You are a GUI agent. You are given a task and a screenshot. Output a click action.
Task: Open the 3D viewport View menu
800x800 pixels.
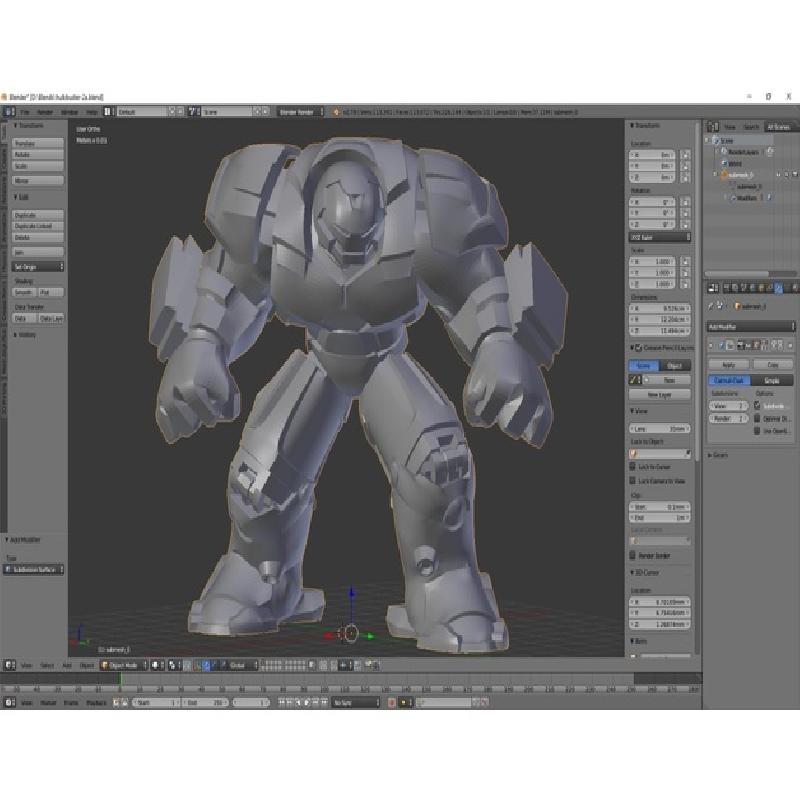(x=26, y=665)
